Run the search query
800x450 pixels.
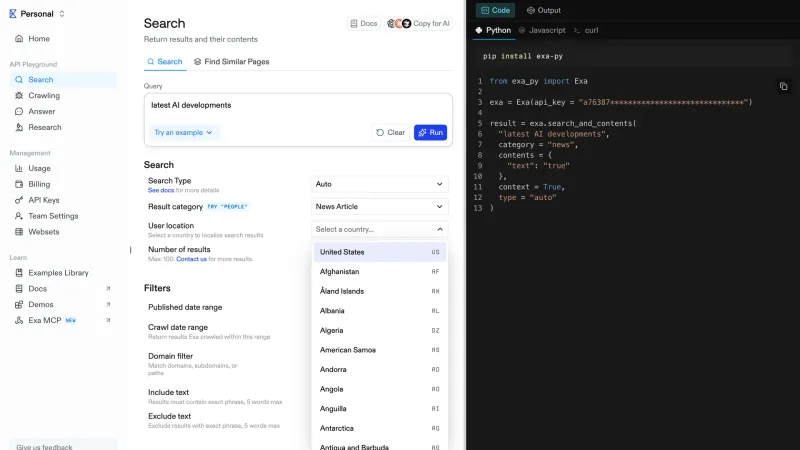coord(430,133)
